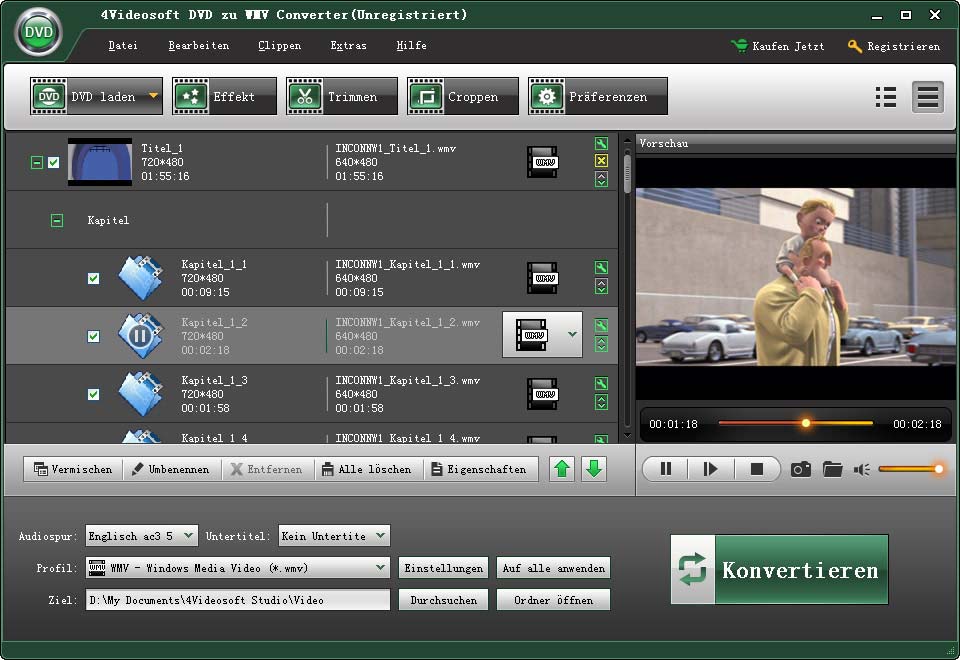Open snapshot folder in preview controls
960x660 pixels.
point(832,469)
